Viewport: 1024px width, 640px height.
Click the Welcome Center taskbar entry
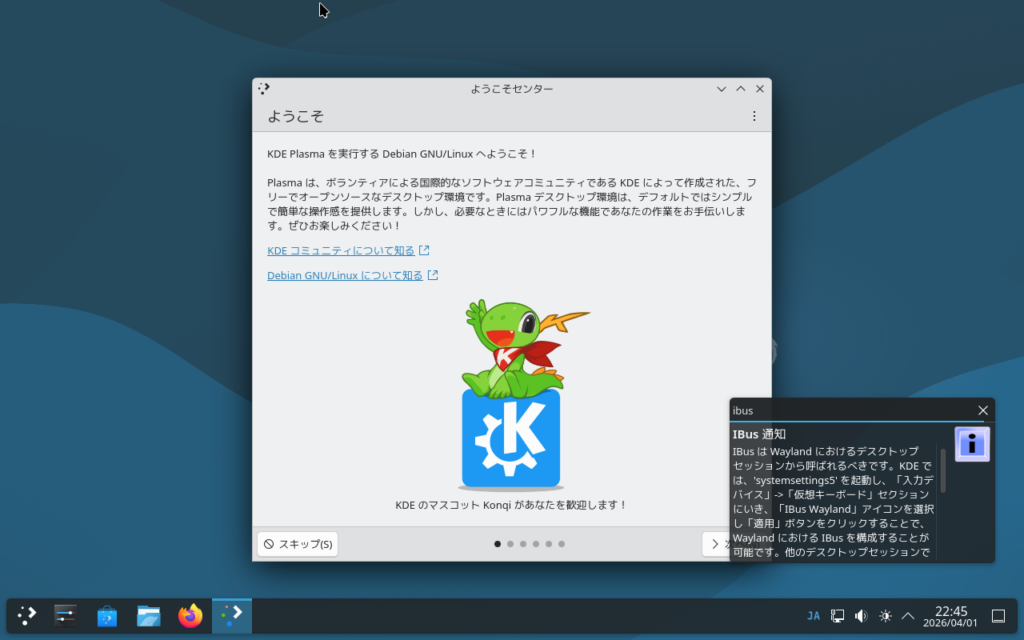click(x=232, y=616)
